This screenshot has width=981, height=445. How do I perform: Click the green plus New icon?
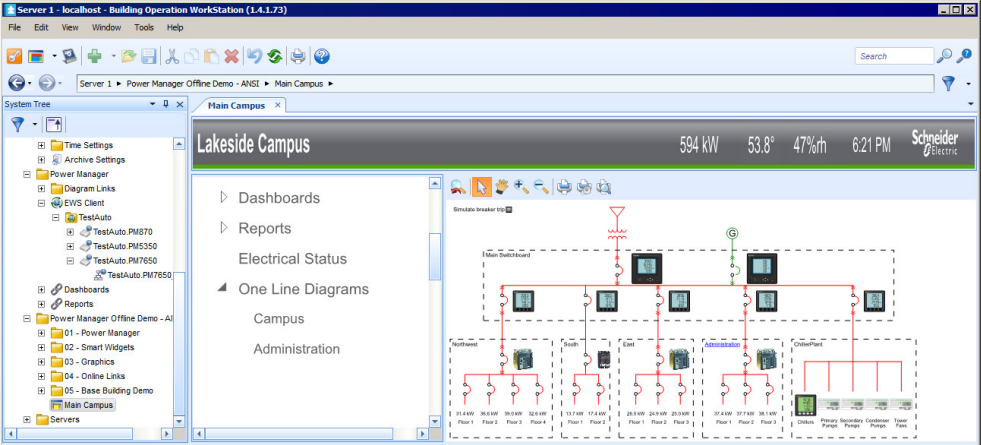coord(94,56)
